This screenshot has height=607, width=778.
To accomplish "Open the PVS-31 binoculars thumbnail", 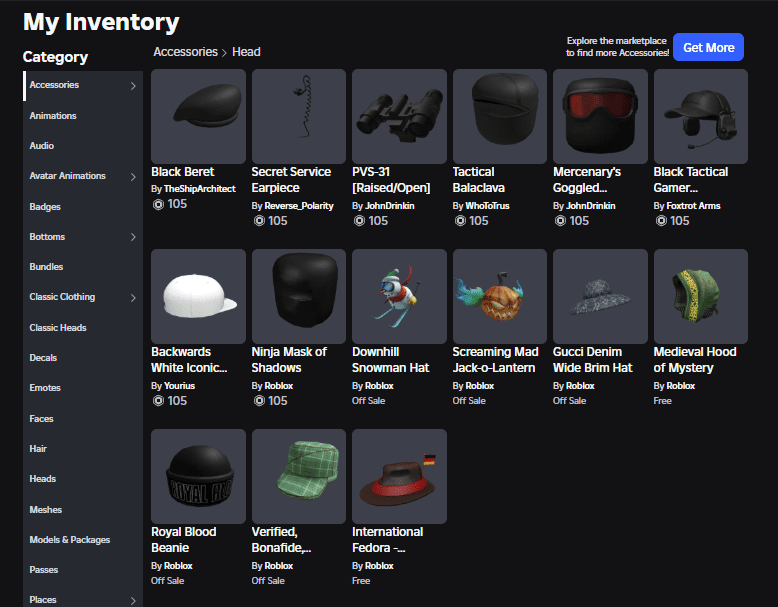I will pyautogui.click(x=399, y=116).
